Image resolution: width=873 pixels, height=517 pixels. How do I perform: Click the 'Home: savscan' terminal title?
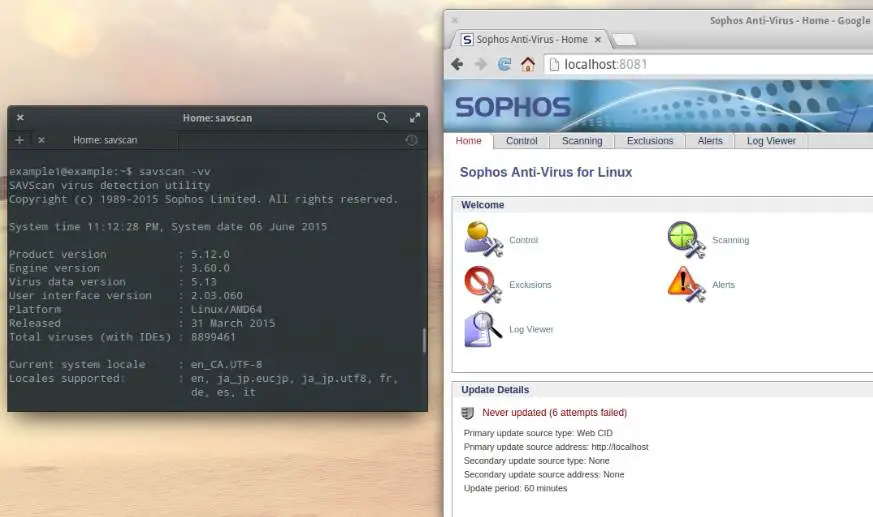[217, 118]
